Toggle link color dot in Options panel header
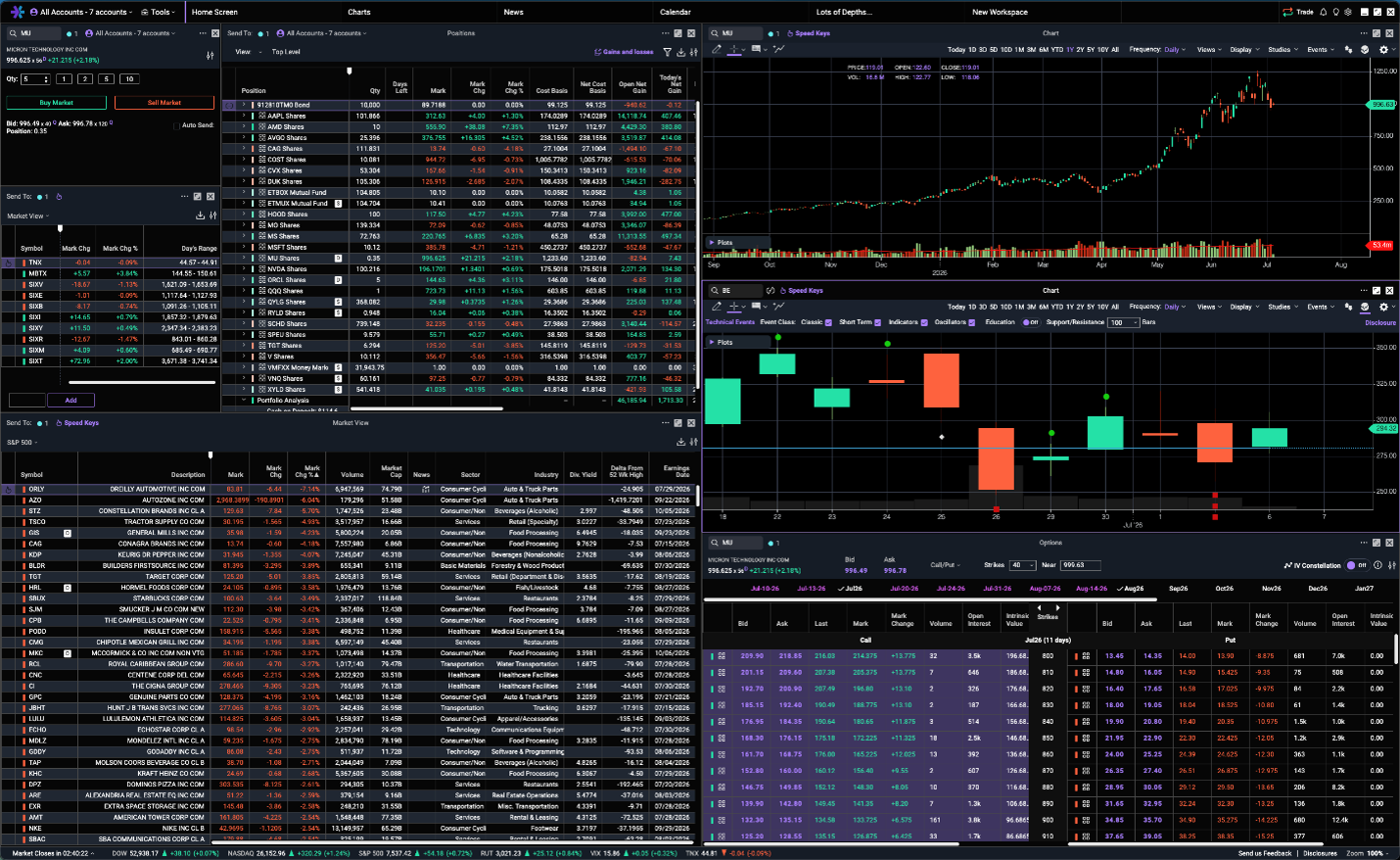This screenshot has width=1400, height=860. (771, 542)
